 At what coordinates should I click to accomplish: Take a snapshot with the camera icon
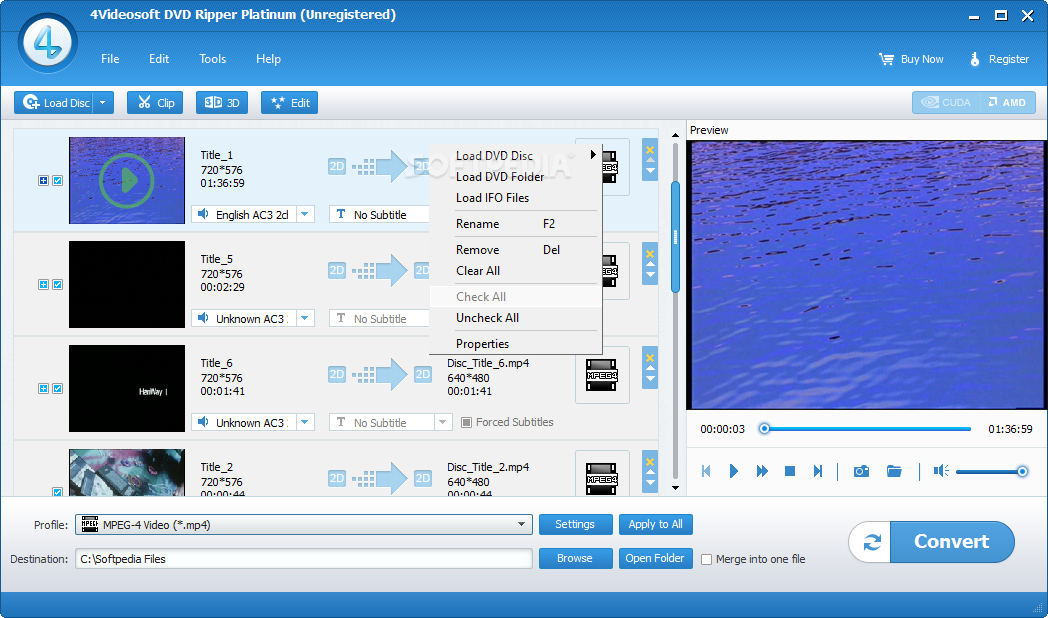[862, 472]
